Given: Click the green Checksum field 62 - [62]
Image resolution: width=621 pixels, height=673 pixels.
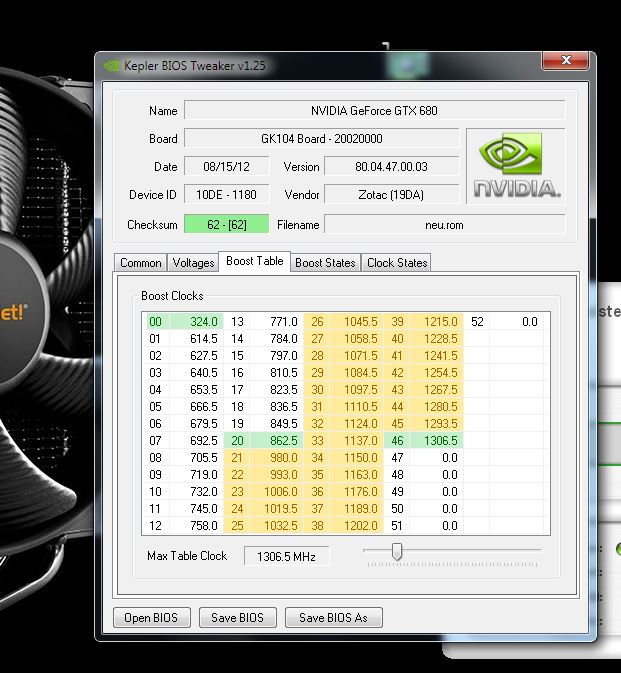Looking at the screenshot, I should (227, 224).
